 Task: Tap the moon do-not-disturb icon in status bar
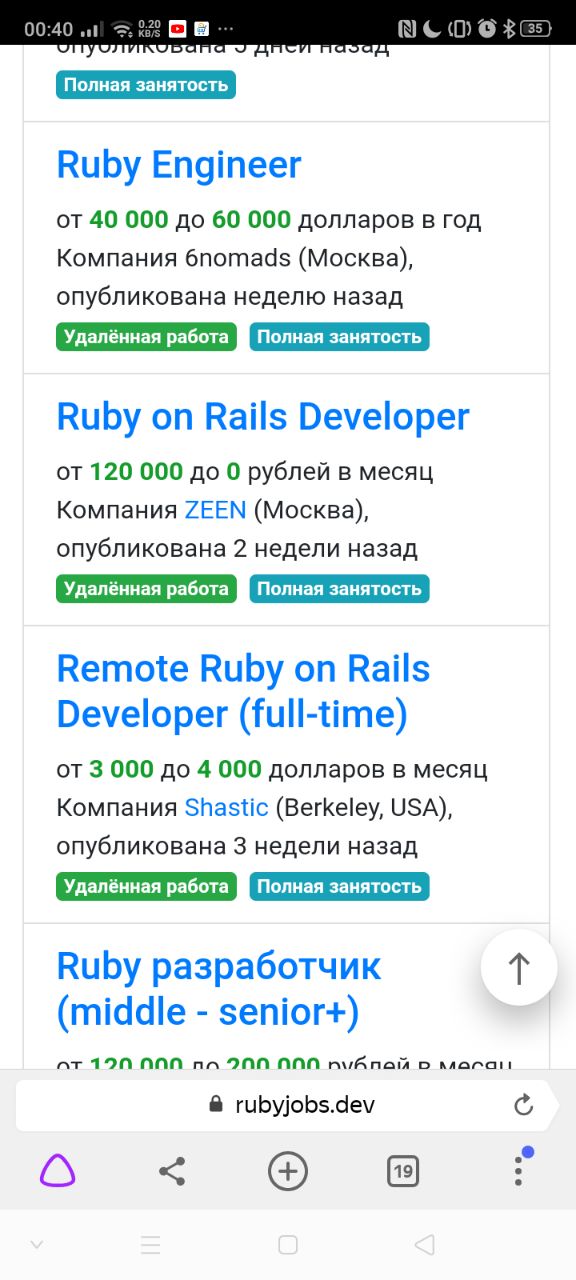[x=432, y=28]
